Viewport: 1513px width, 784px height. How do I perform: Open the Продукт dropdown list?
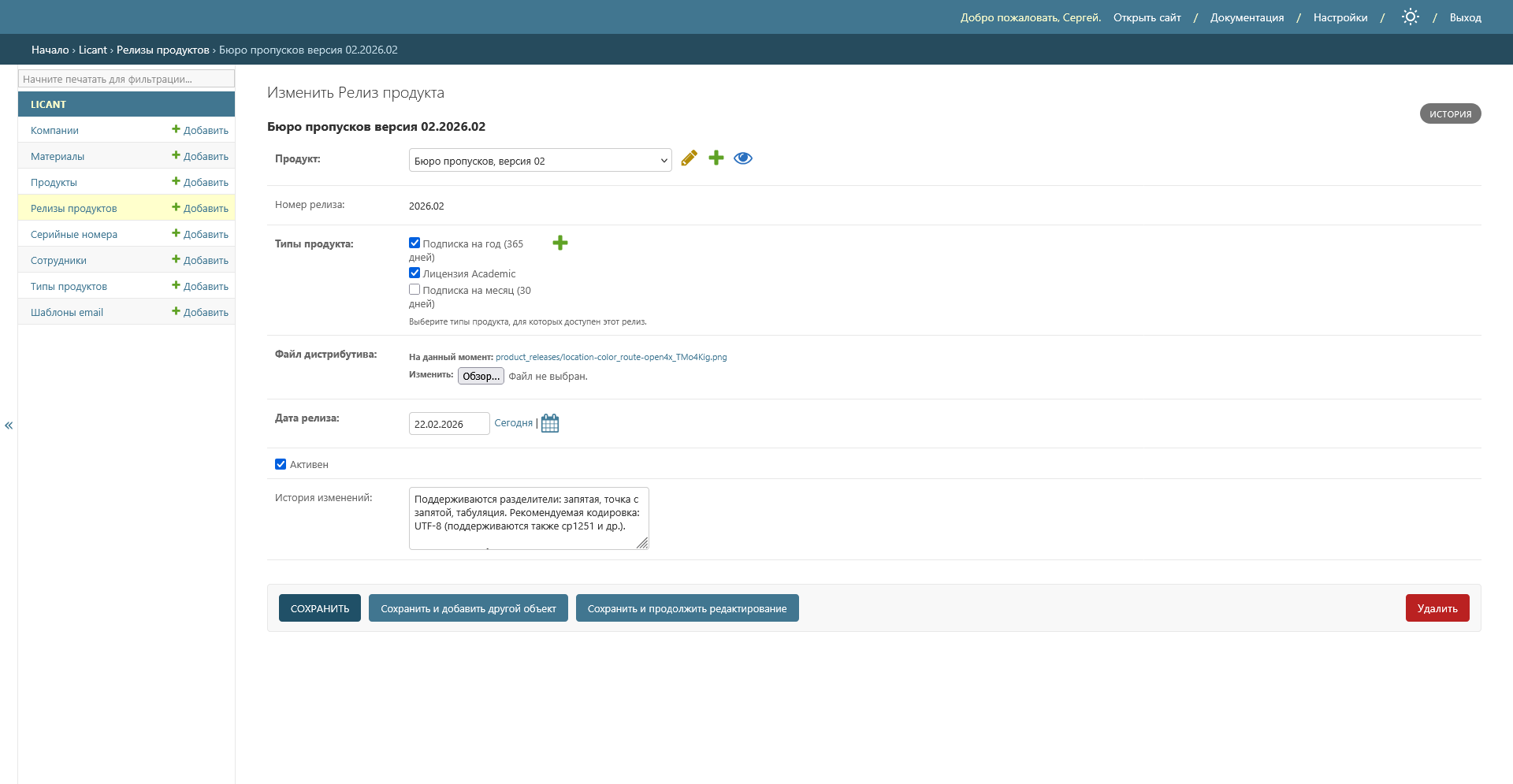(540, 161)
